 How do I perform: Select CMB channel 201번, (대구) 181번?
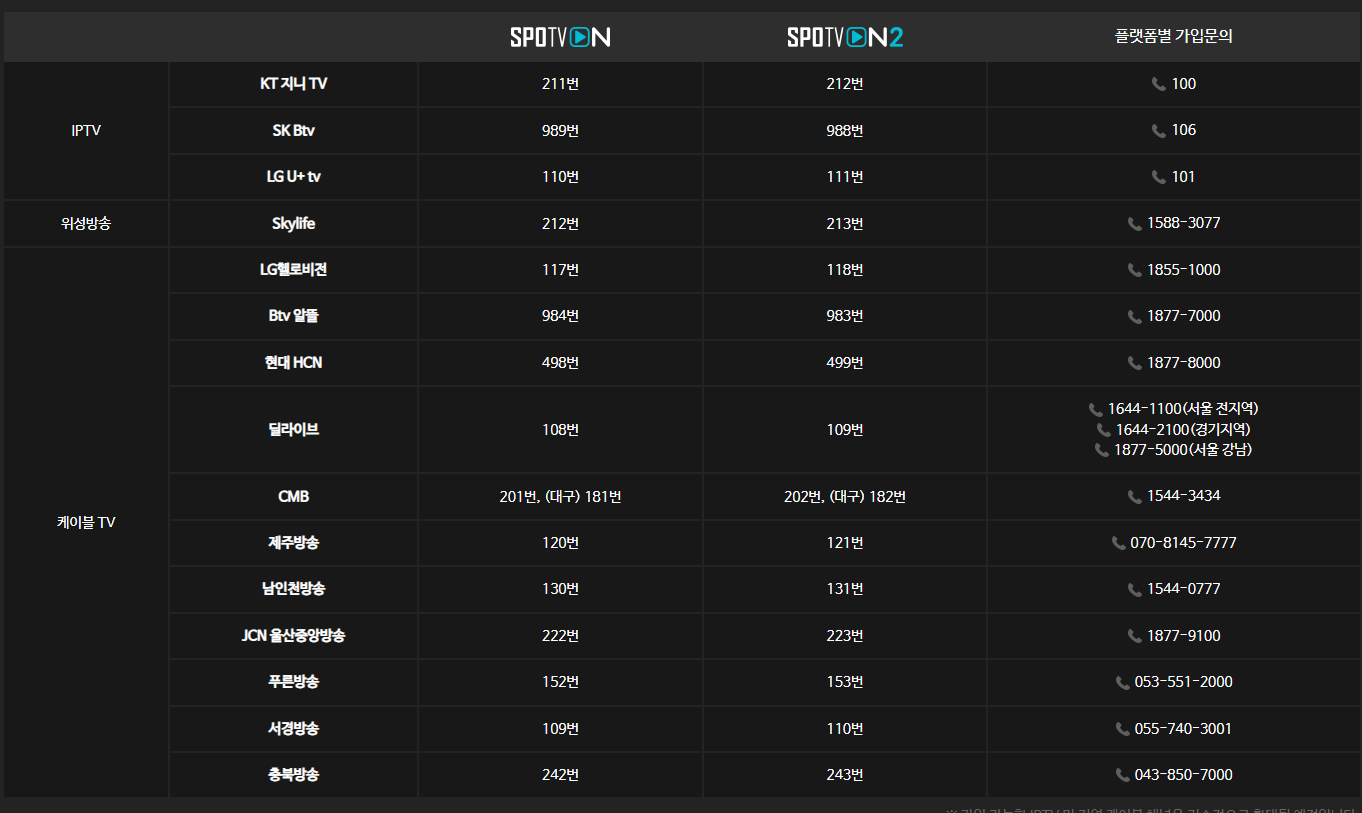coord(560,496)
